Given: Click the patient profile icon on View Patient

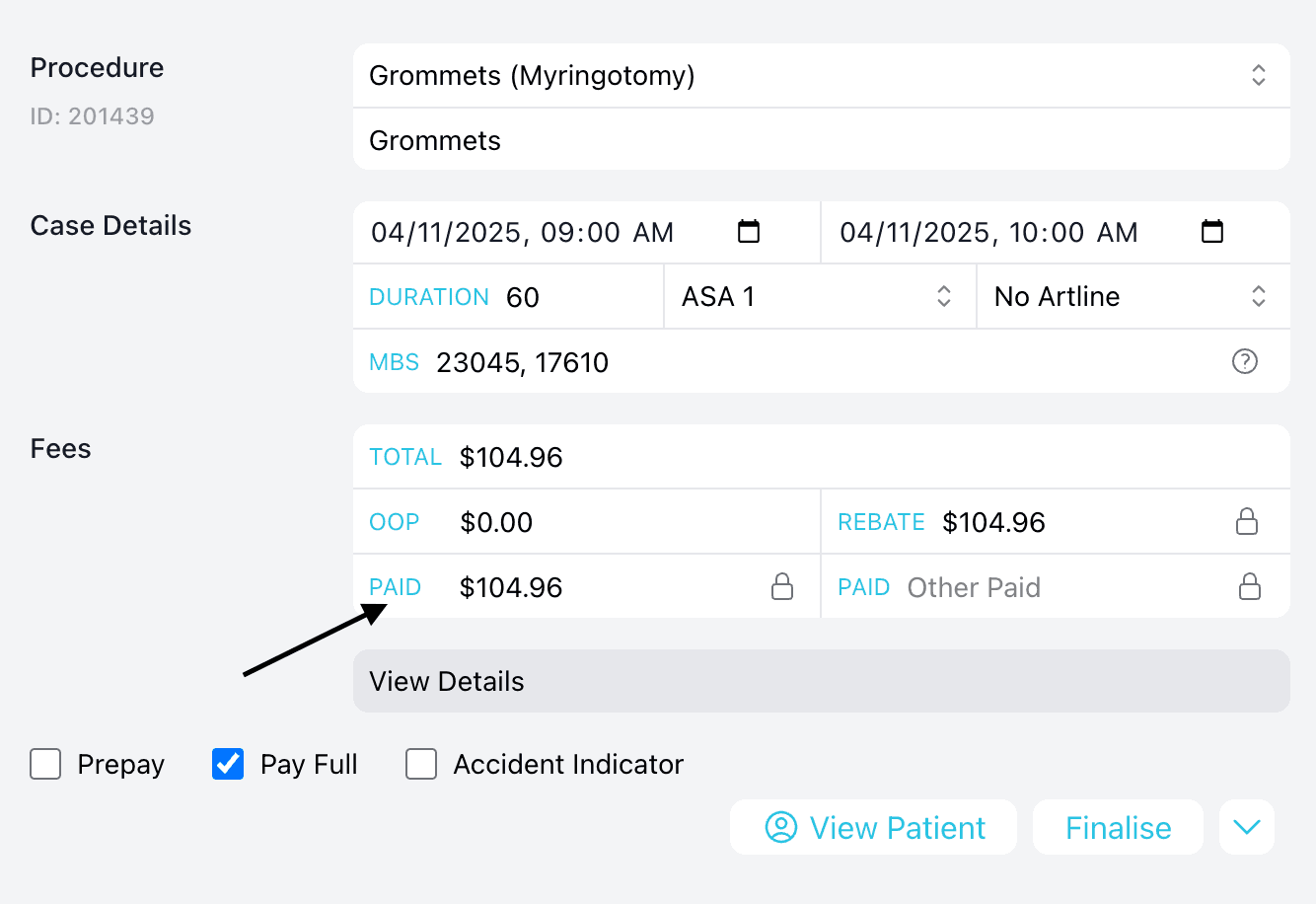Looking at the screenshot, I should 779,828.
